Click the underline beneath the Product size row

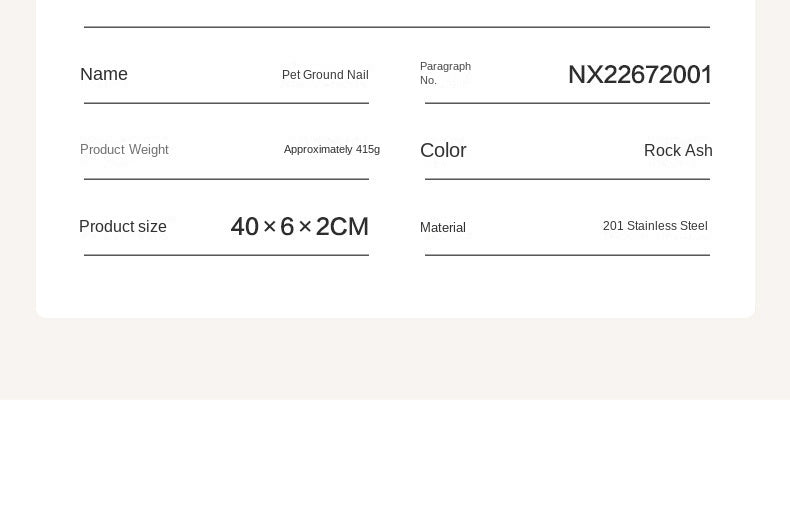(x=226, y=255)
